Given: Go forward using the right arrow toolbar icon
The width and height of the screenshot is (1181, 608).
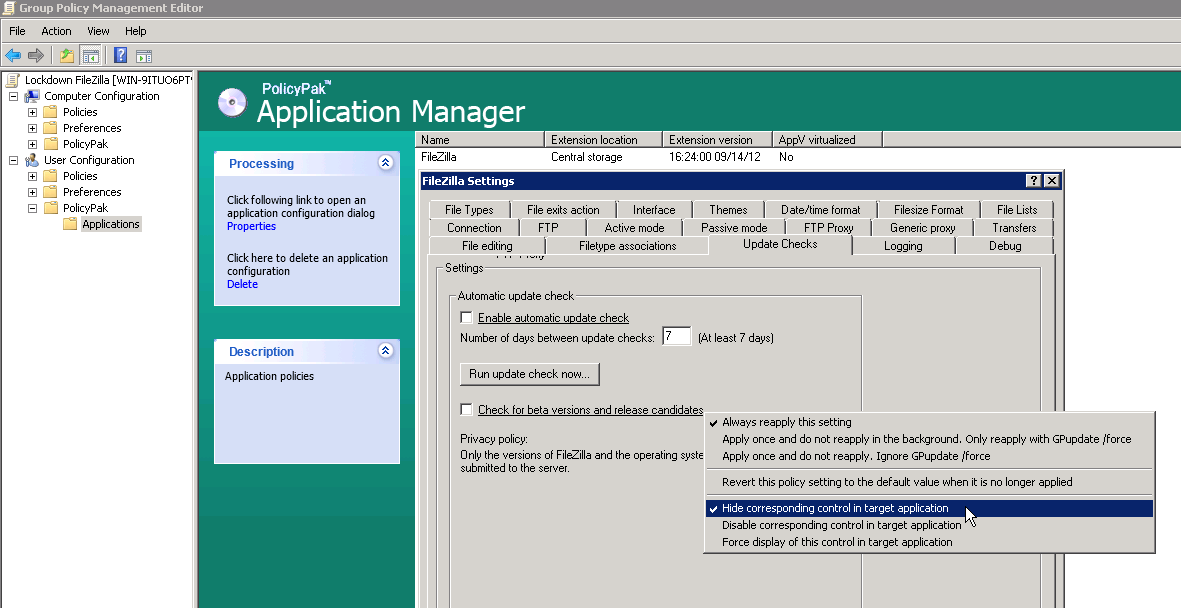Looking at the screenshot, I should pos(35,56).
